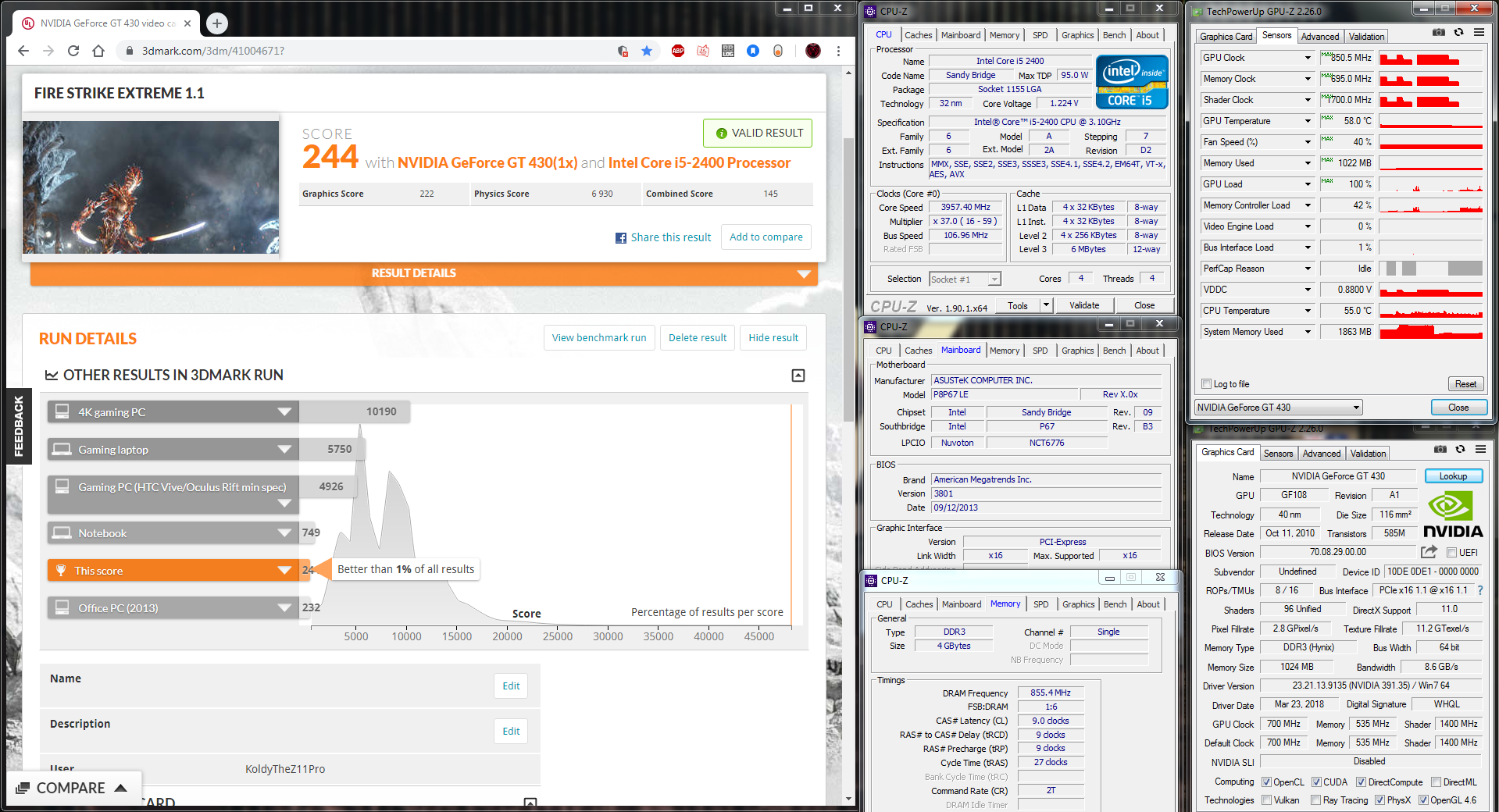
Task: Open the Chrome profile avatar
Action: 813,51
